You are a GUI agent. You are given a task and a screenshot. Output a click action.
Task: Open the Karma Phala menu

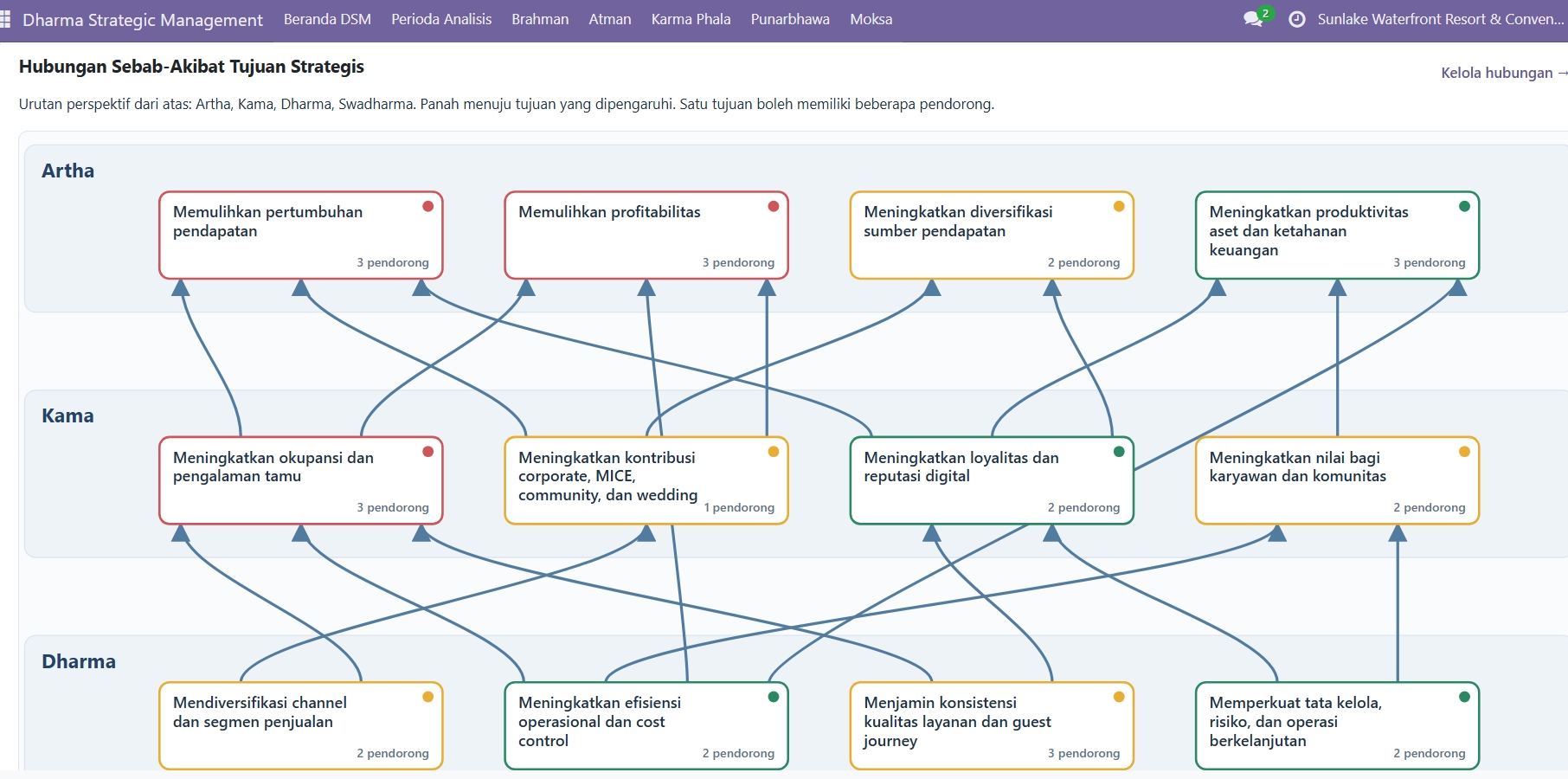pos(691,19)
